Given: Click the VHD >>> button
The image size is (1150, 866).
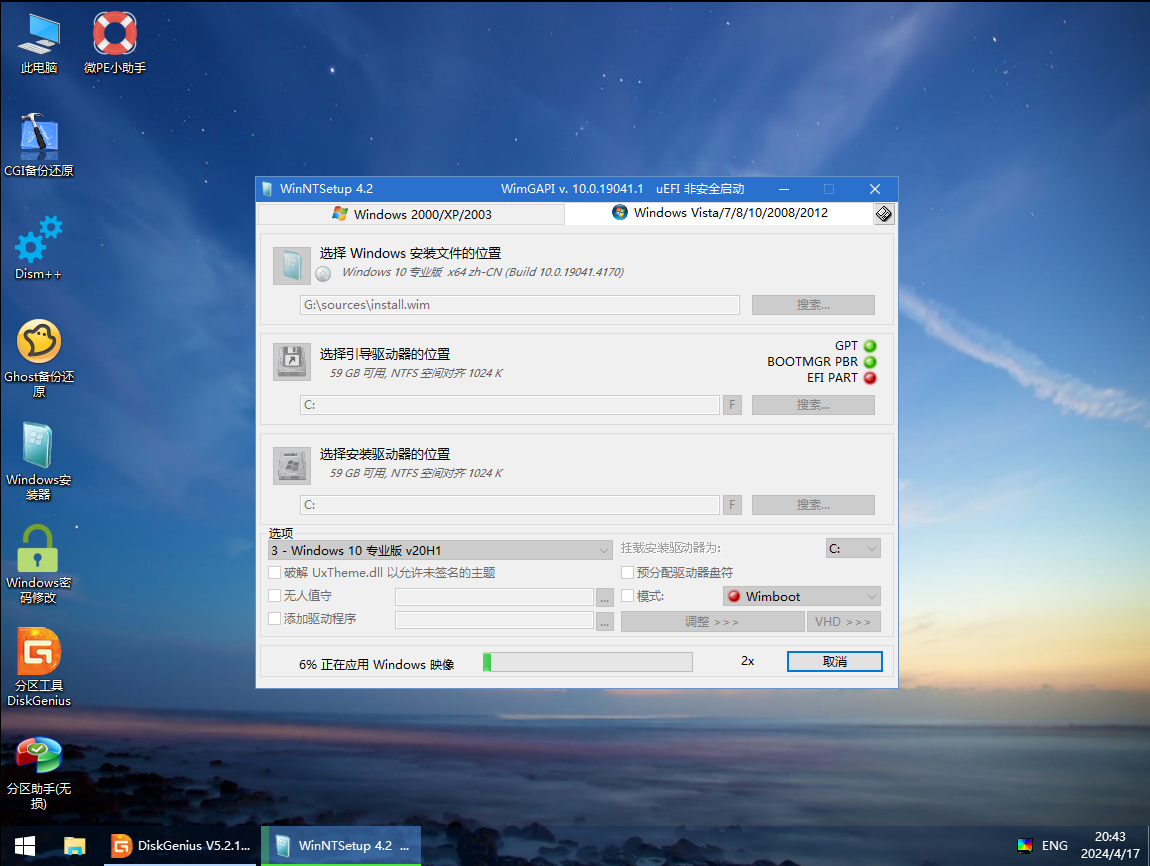Looking at the screenshot, I should click(x=843, y=622).
